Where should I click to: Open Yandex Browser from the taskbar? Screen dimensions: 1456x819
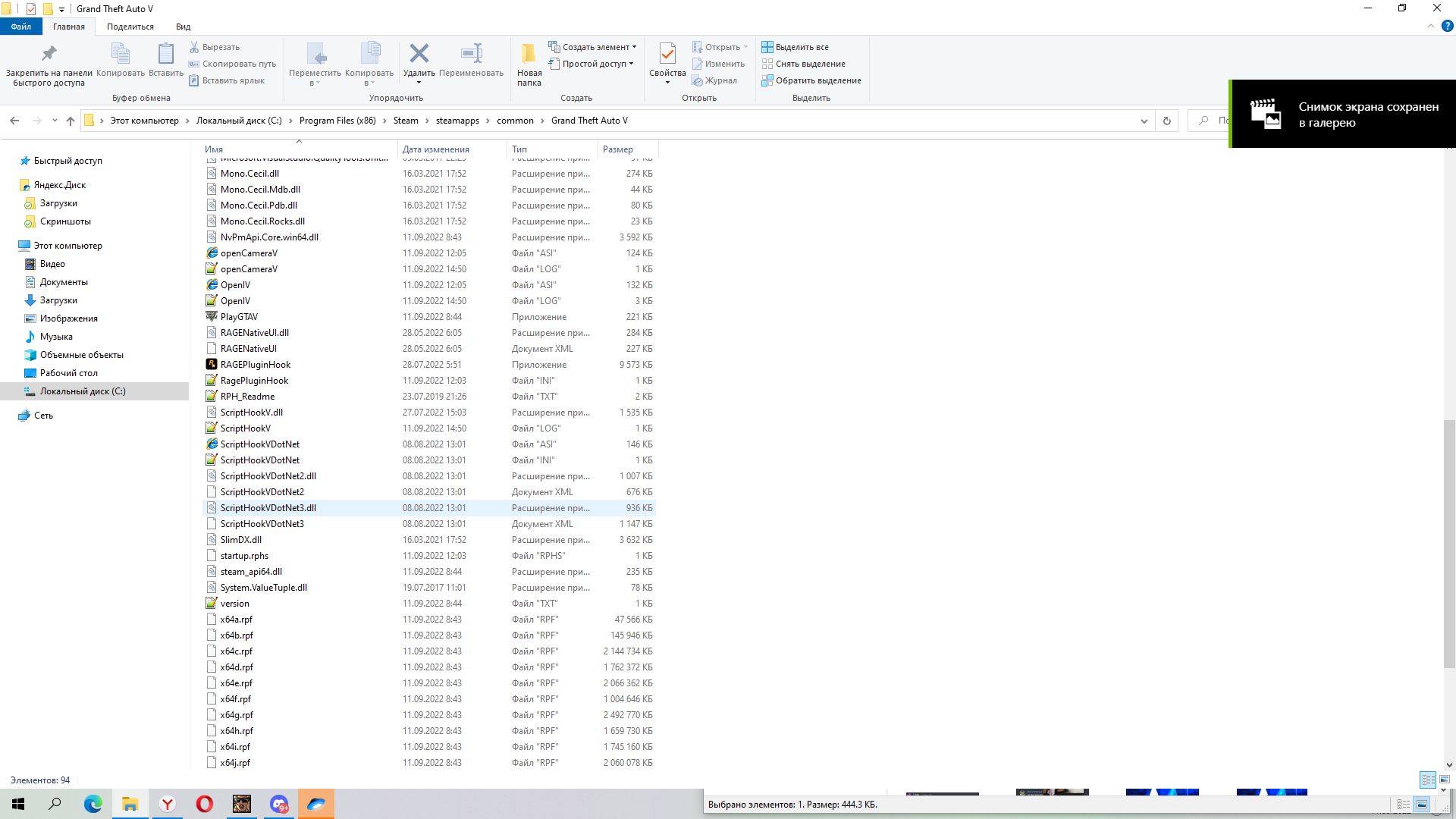(x=168, y=804)
